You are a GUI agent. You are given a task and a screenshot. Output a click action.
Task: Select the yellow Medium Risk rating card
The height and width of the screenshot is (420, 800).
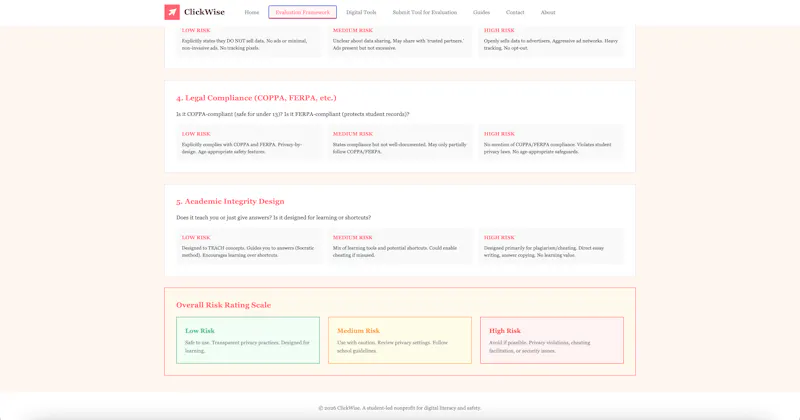(x=400, y=340)
